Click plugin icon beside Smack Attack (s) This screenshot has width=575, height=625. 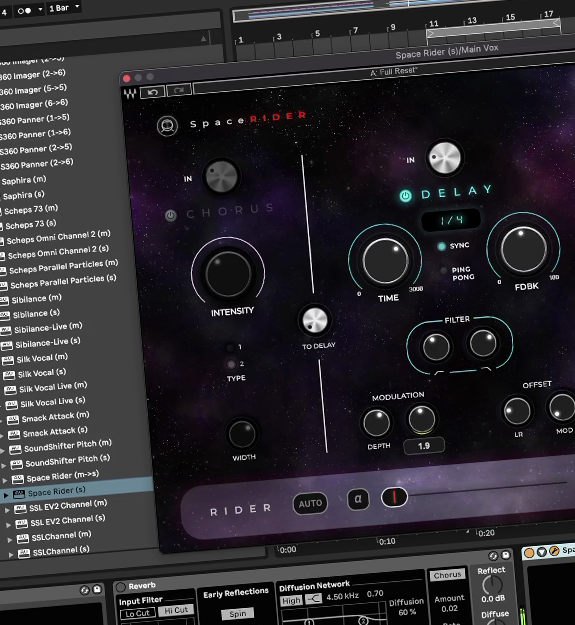click(14, 434)
